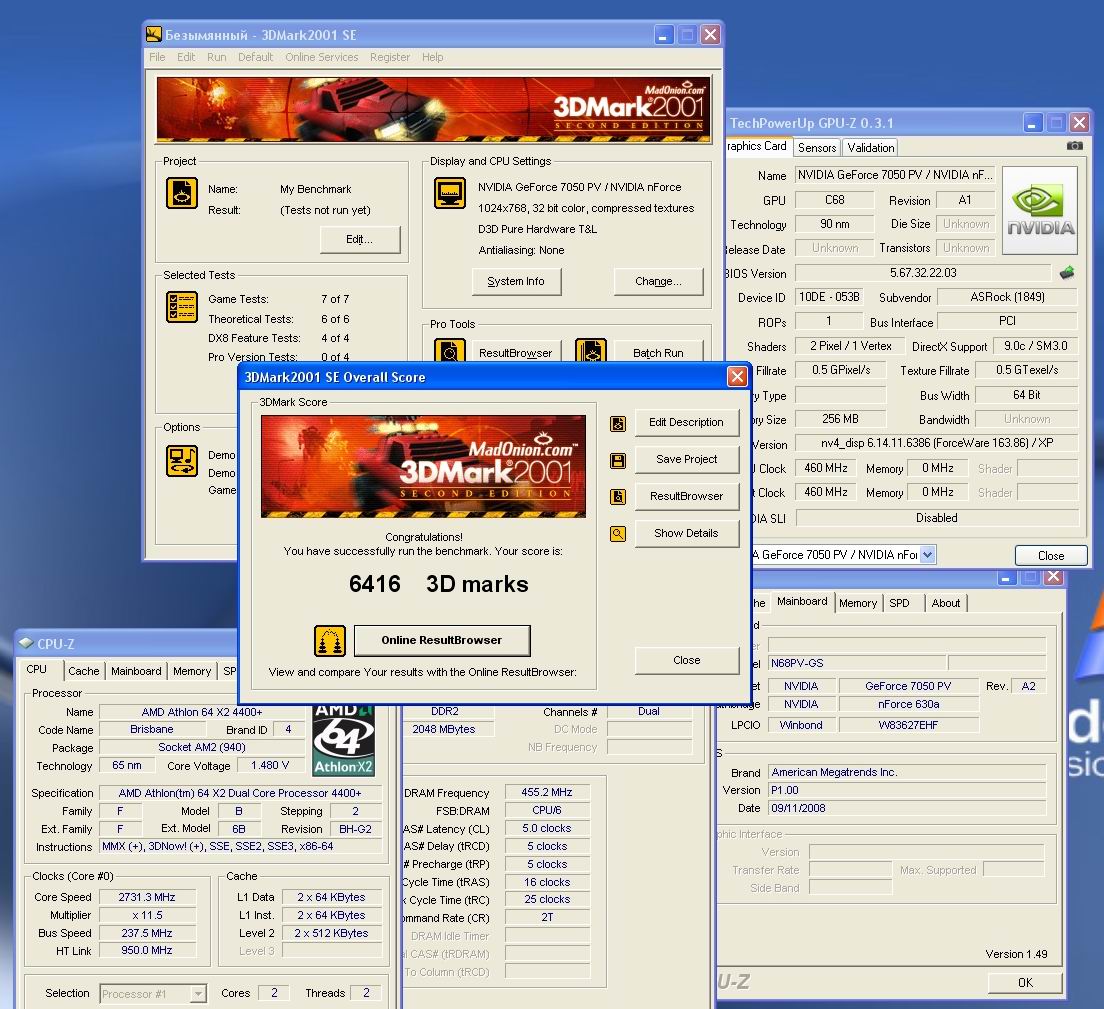Click the Edit Description icon in score dialog
The image size is (1104, 1009).
[618, 424]
